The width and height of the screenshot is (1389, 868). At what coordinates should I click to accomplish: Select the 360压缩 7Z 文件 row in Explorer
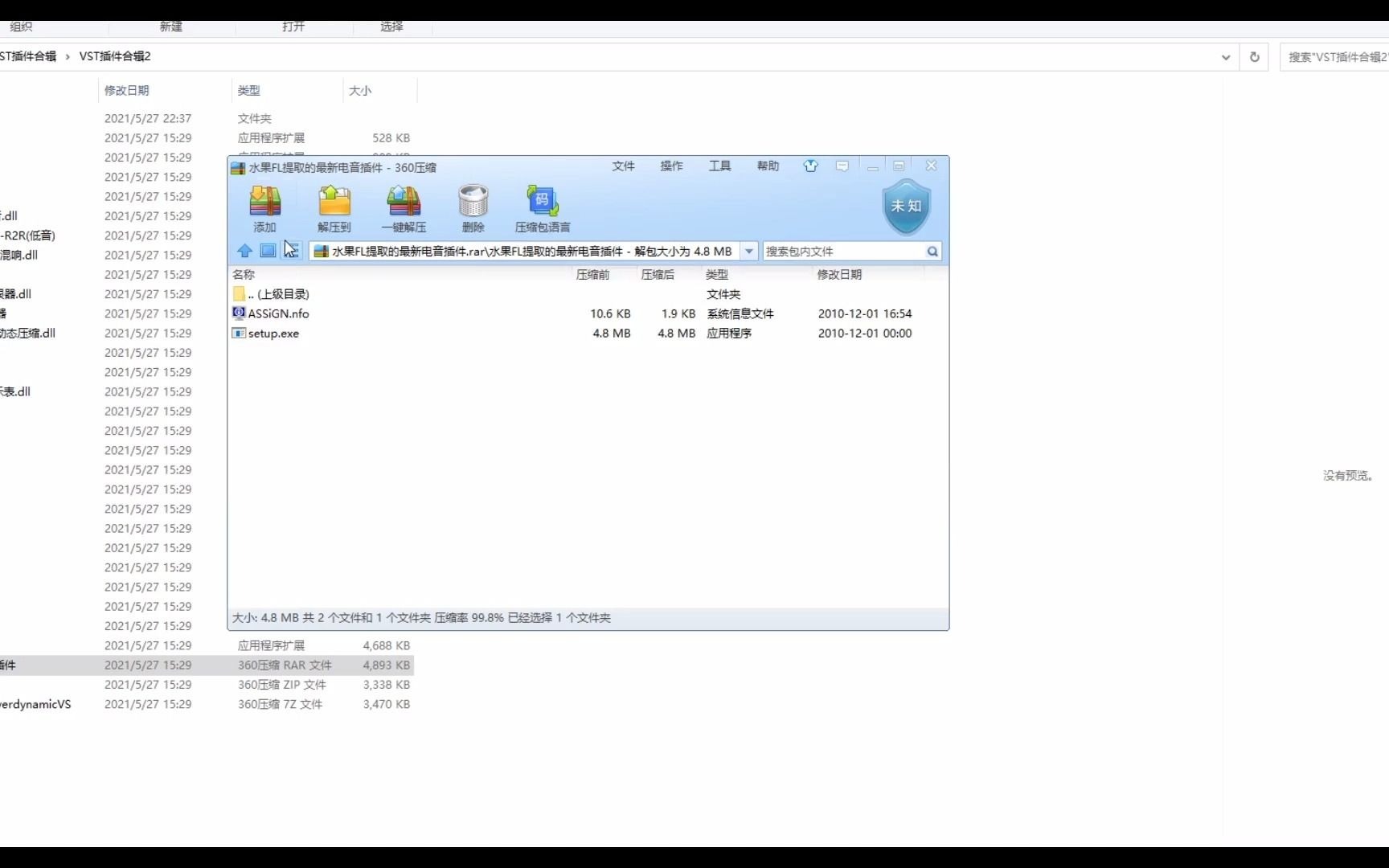[207, 704]
